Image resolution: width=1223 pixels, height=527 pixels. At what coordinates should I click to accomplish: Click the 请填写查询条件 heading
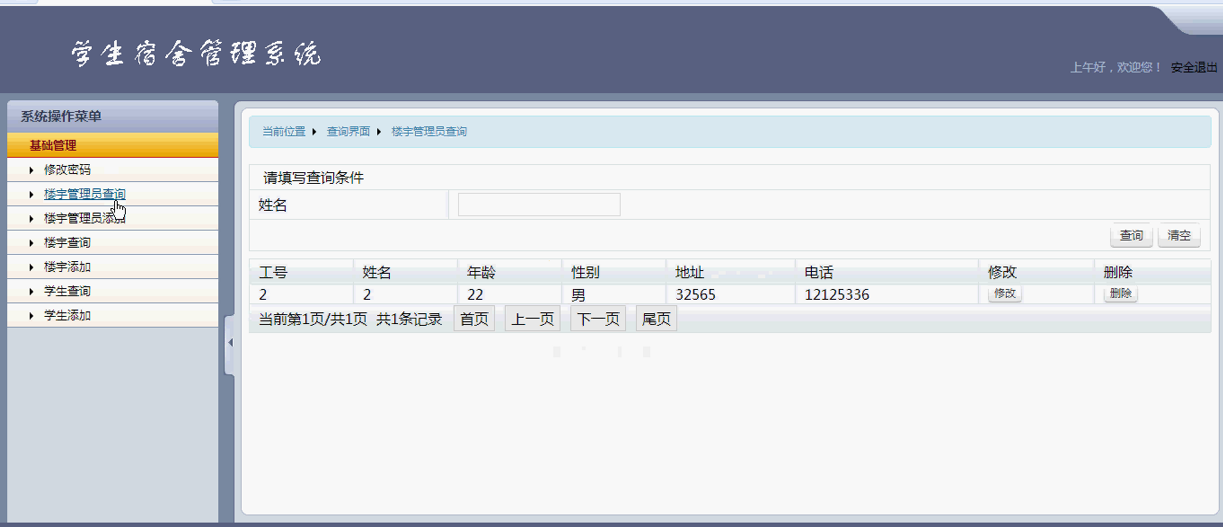(313, 178)
